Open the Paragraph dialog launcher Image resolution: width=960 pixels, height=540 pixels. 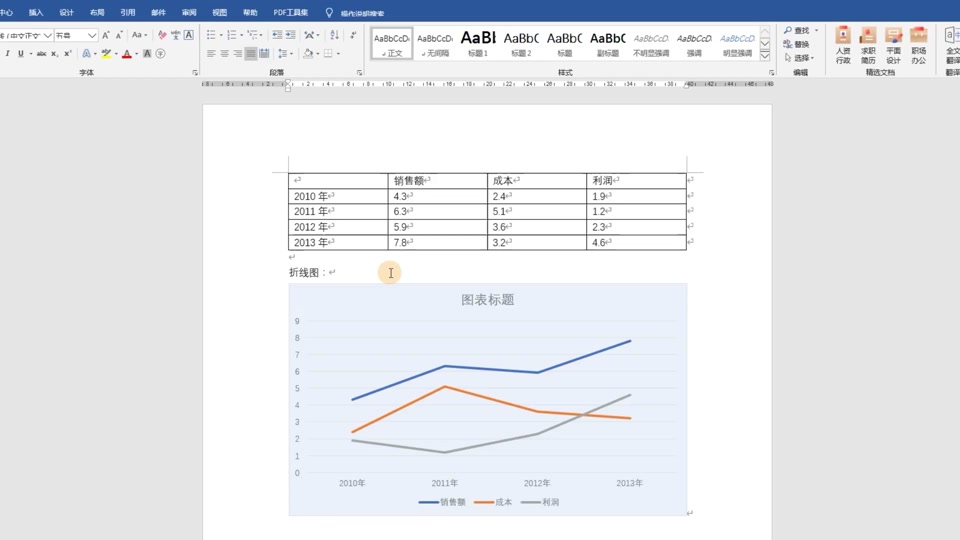tap(359, 73)
